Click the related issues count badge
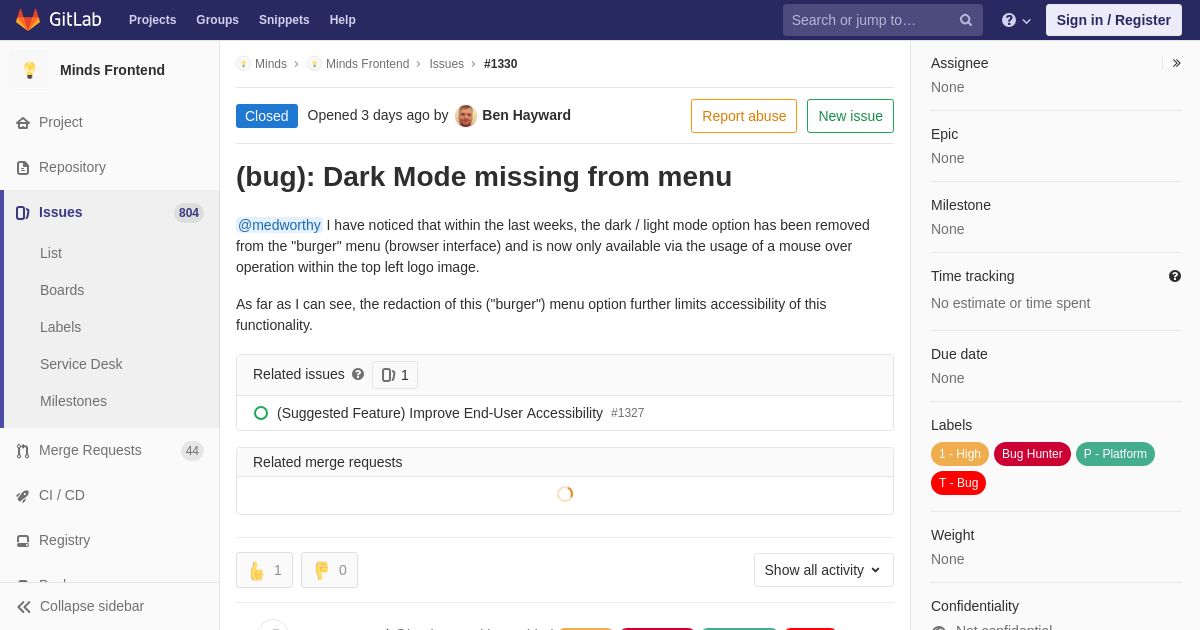The image size is (1200, 630). point(395,375)
